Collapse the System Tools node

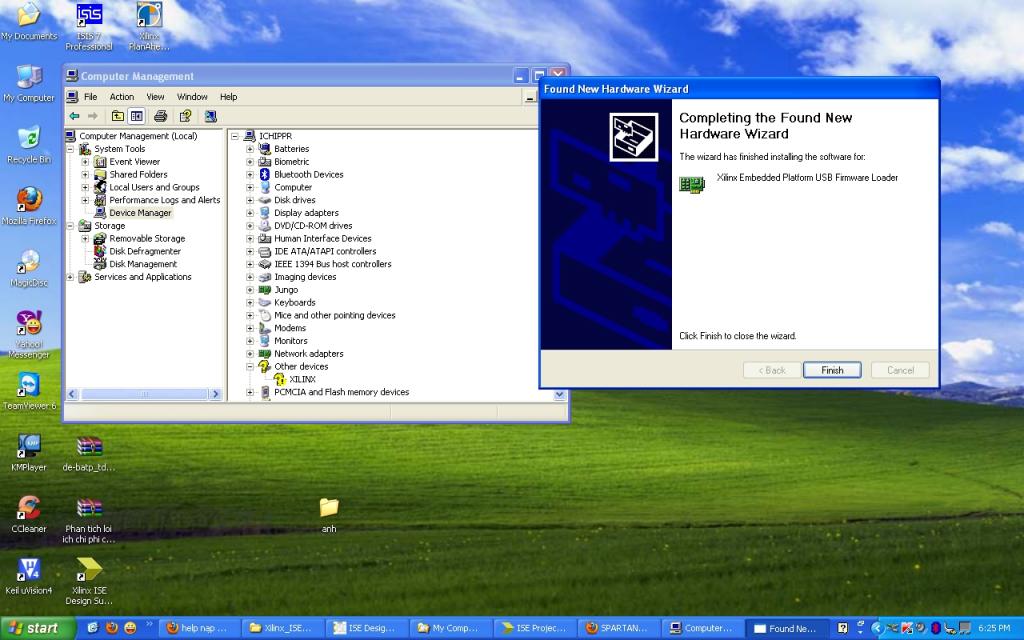[71, 149]
